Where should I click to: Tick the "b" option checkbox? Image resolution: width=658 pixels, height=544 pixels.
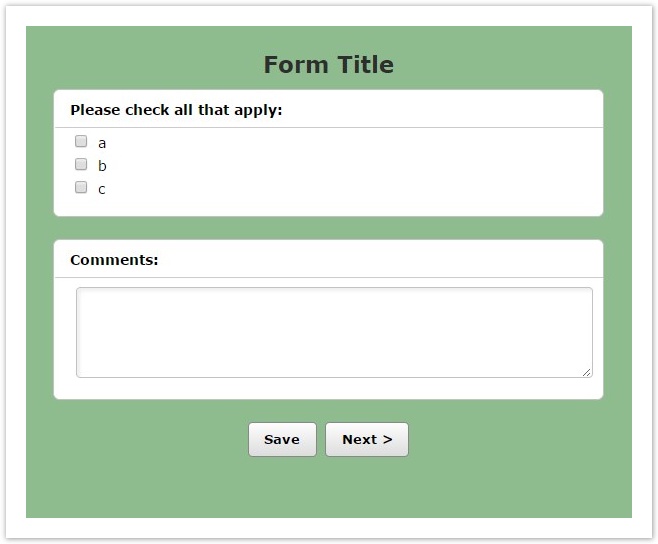(81, 165)
